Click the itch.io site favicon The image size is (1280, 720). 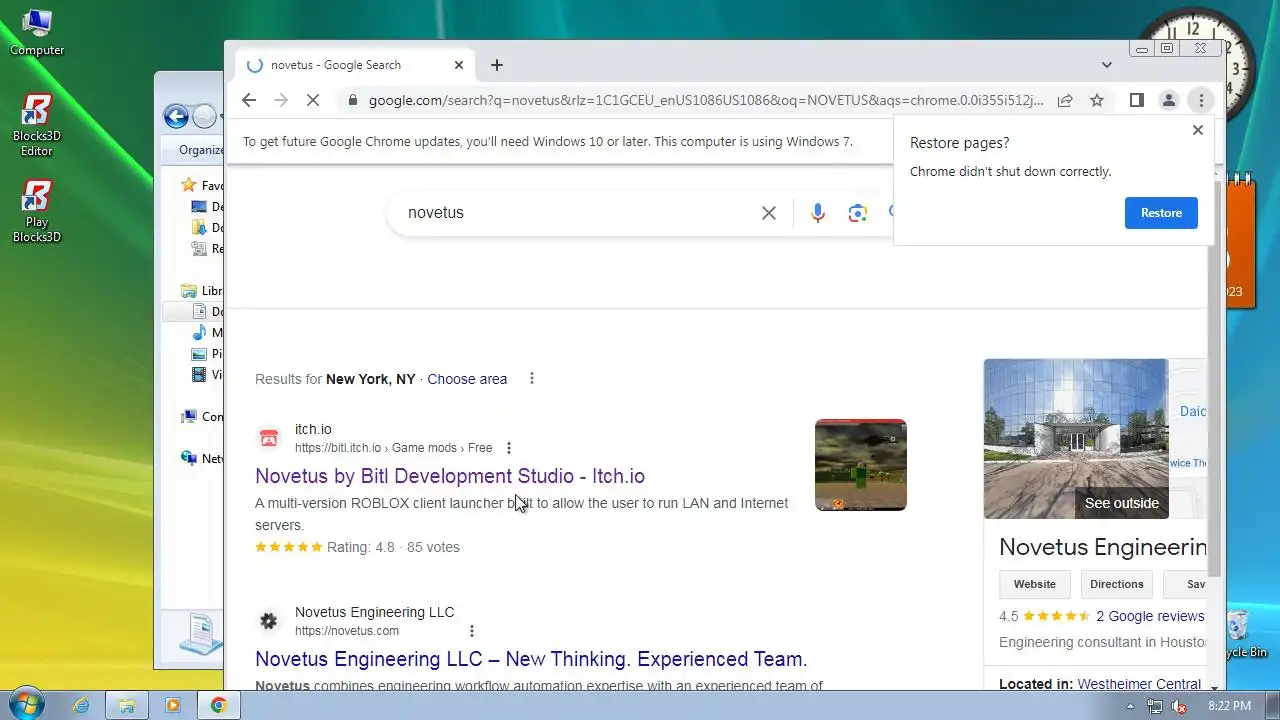click(269, 438)
